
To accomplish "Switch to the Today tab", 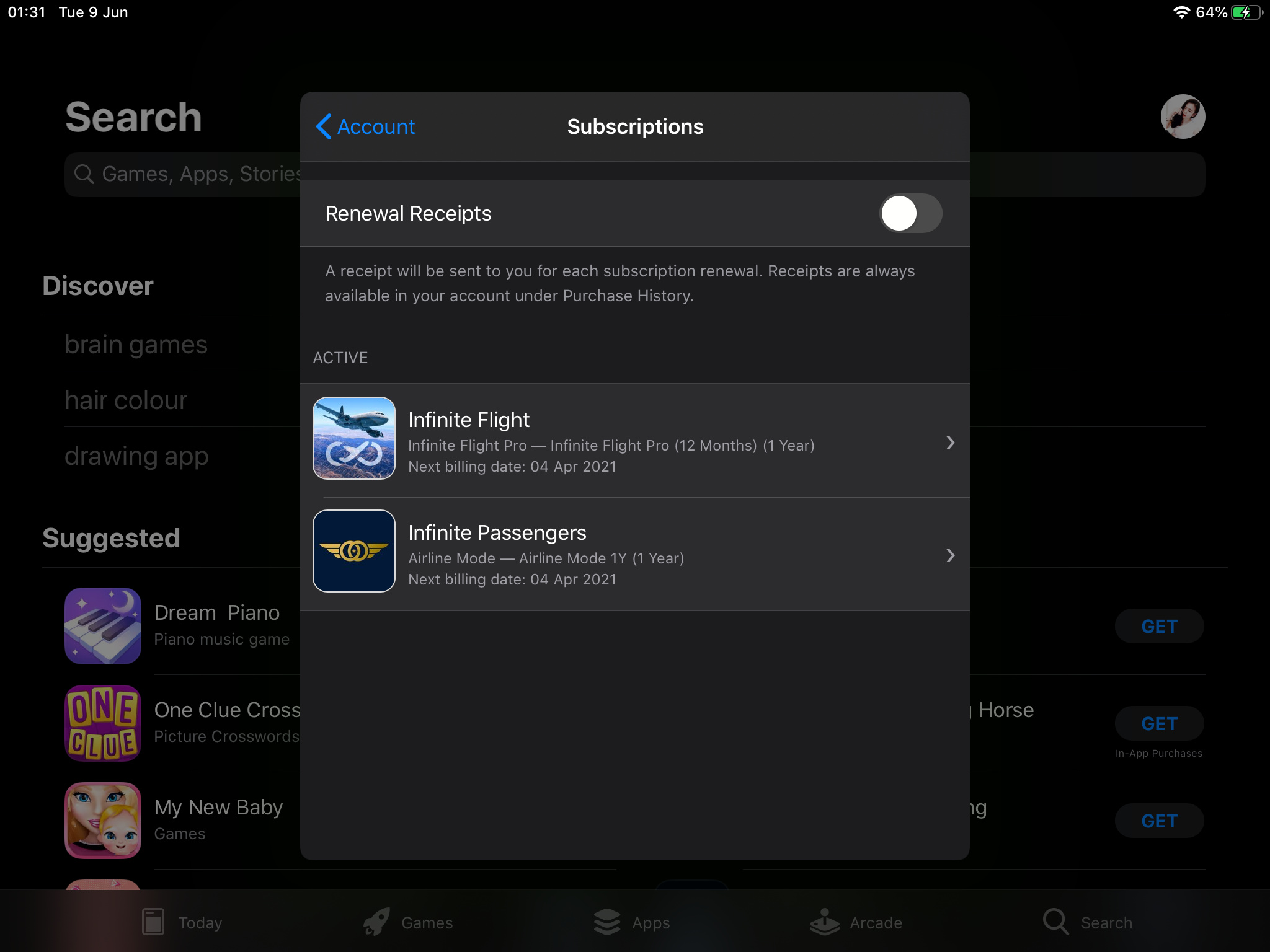I will point(182,922).
